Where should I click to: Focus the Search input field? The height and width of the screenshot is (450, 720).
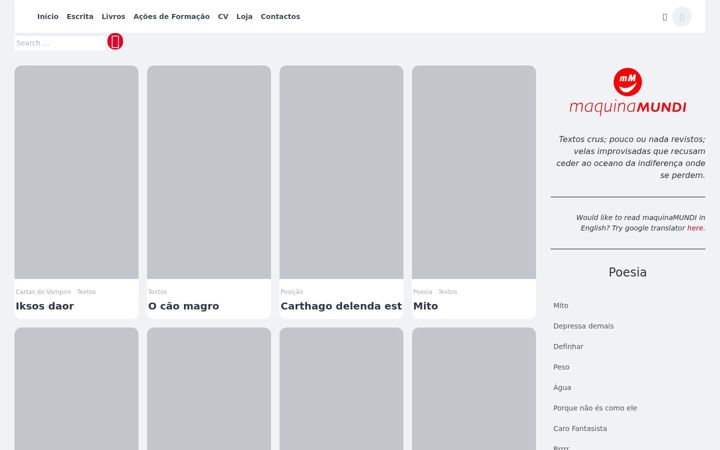tap(60, 43)
